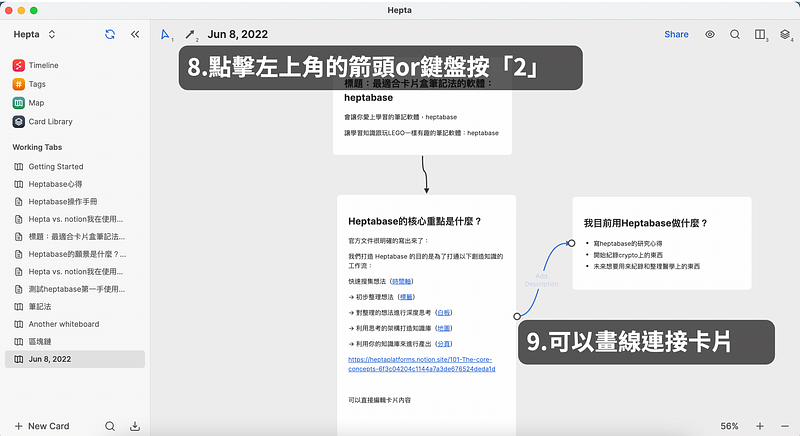The height and width of the screenshot is (436, 800).
Task: Open the Timeline icon in sidebar
Action: tap(19, 65)
